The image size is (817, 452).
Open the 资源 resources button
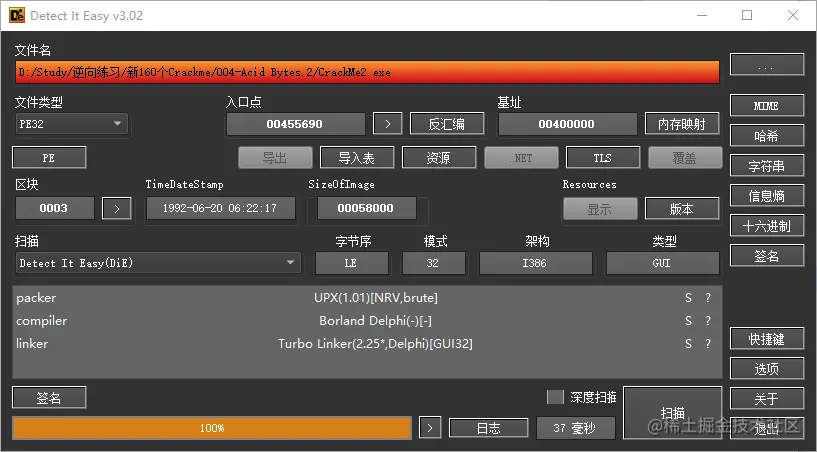[439, 158]
